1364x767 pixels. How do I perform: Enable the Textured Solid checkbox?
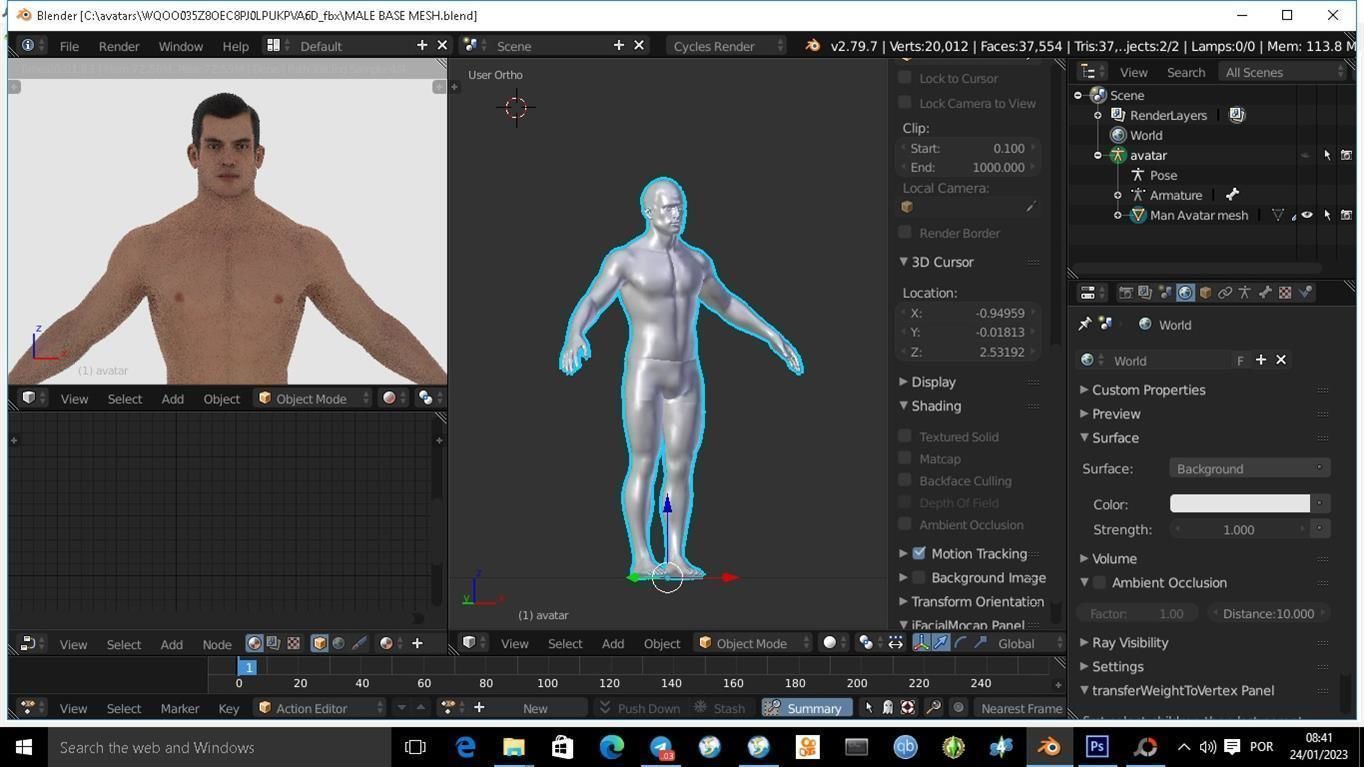click(x=904, y=436)
